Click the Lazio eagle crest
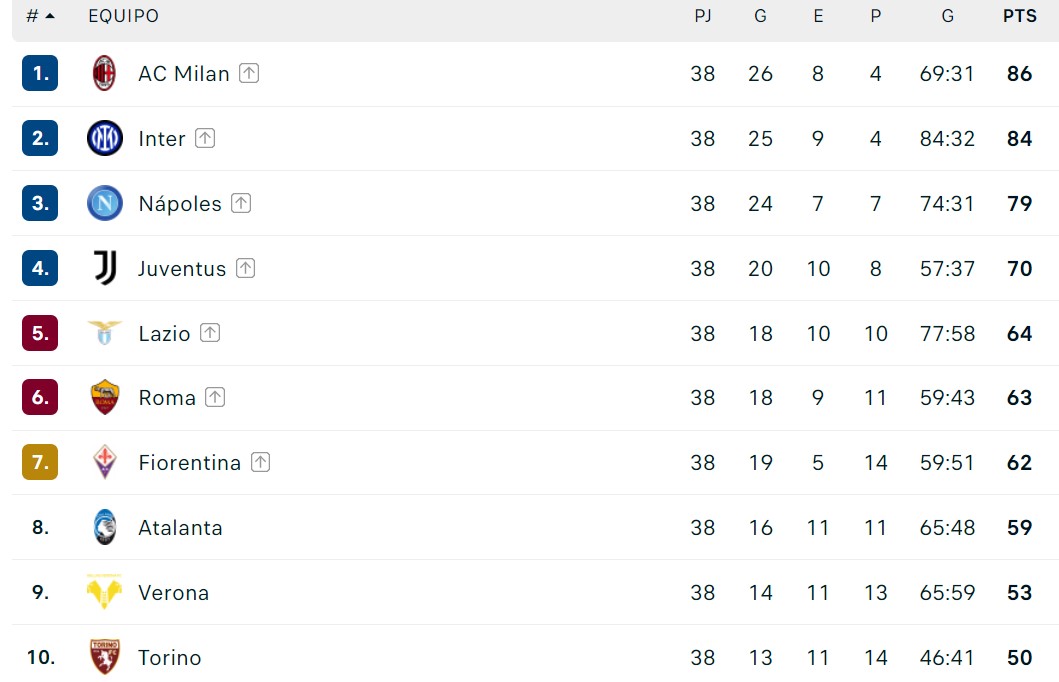The height and width of the screenshot is (682, 1059). pyautogui.click(x=105, y=333)
